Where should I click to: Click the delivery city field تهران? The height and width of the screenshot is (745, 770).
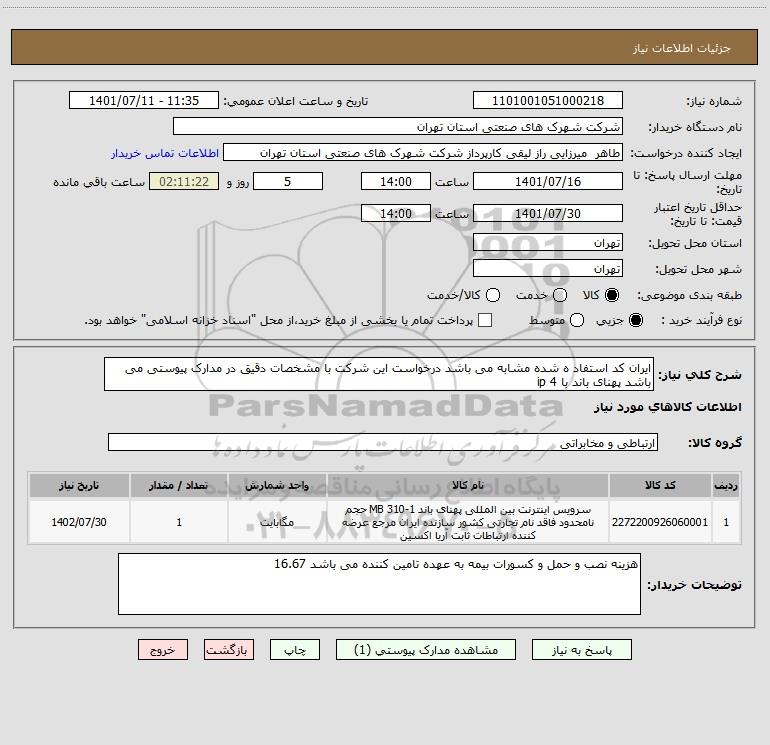coord(548,269)
